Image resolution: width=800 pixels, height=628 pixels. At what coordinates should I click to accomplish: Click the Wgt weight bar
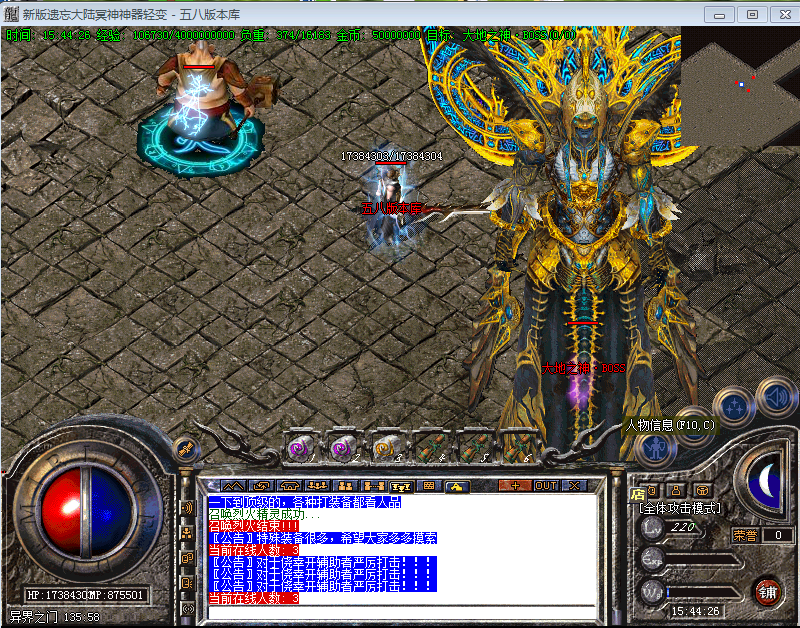(x=703, y=592)
